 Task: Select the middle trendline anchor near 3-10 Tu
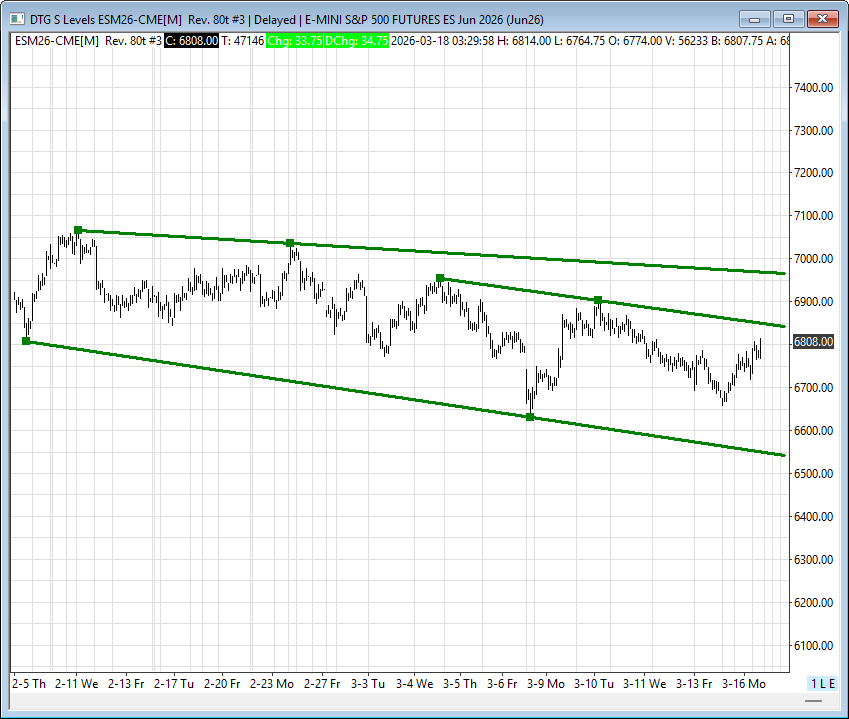(598, 300)
